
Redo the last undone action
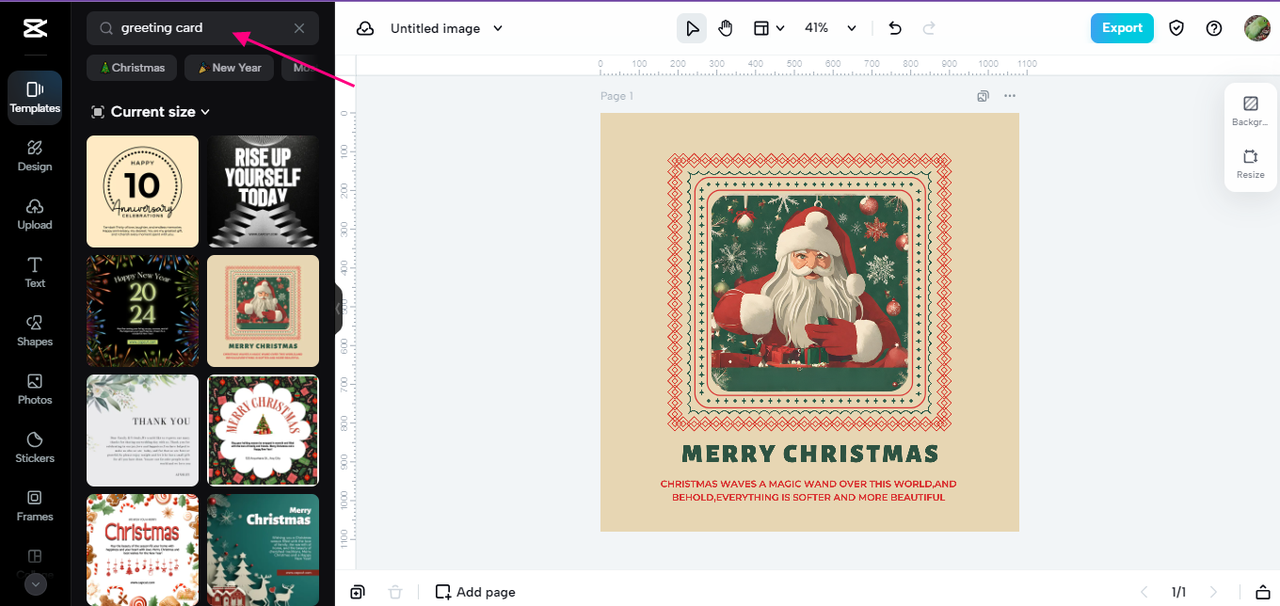[x=928, y=28]
